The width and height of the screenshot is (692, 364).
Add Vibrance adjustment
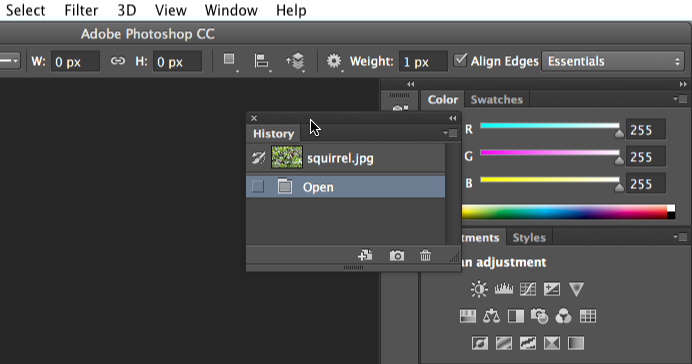576,289
